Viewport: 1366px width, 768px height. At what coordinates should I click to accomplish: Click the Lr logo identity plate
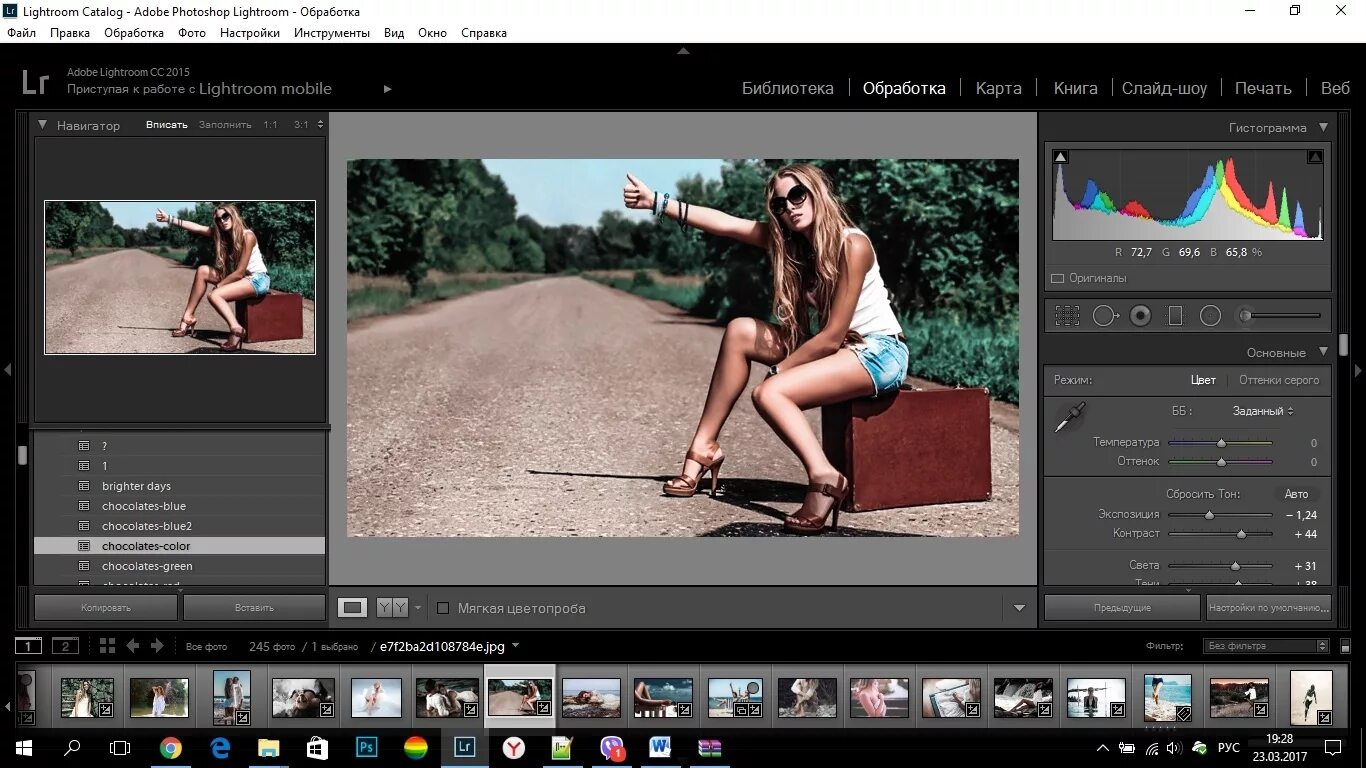pos(35,82)
